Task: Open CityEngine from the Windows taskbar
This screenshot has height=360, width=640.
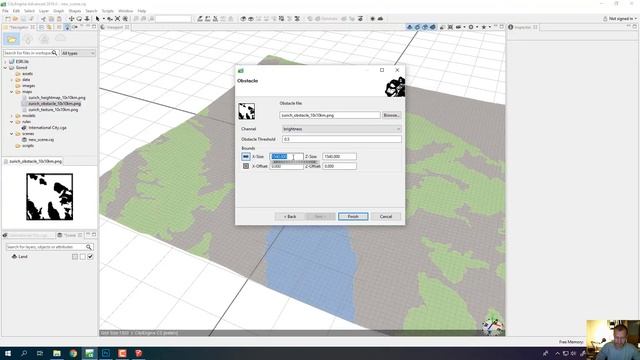Action: (x=89, y=353)
